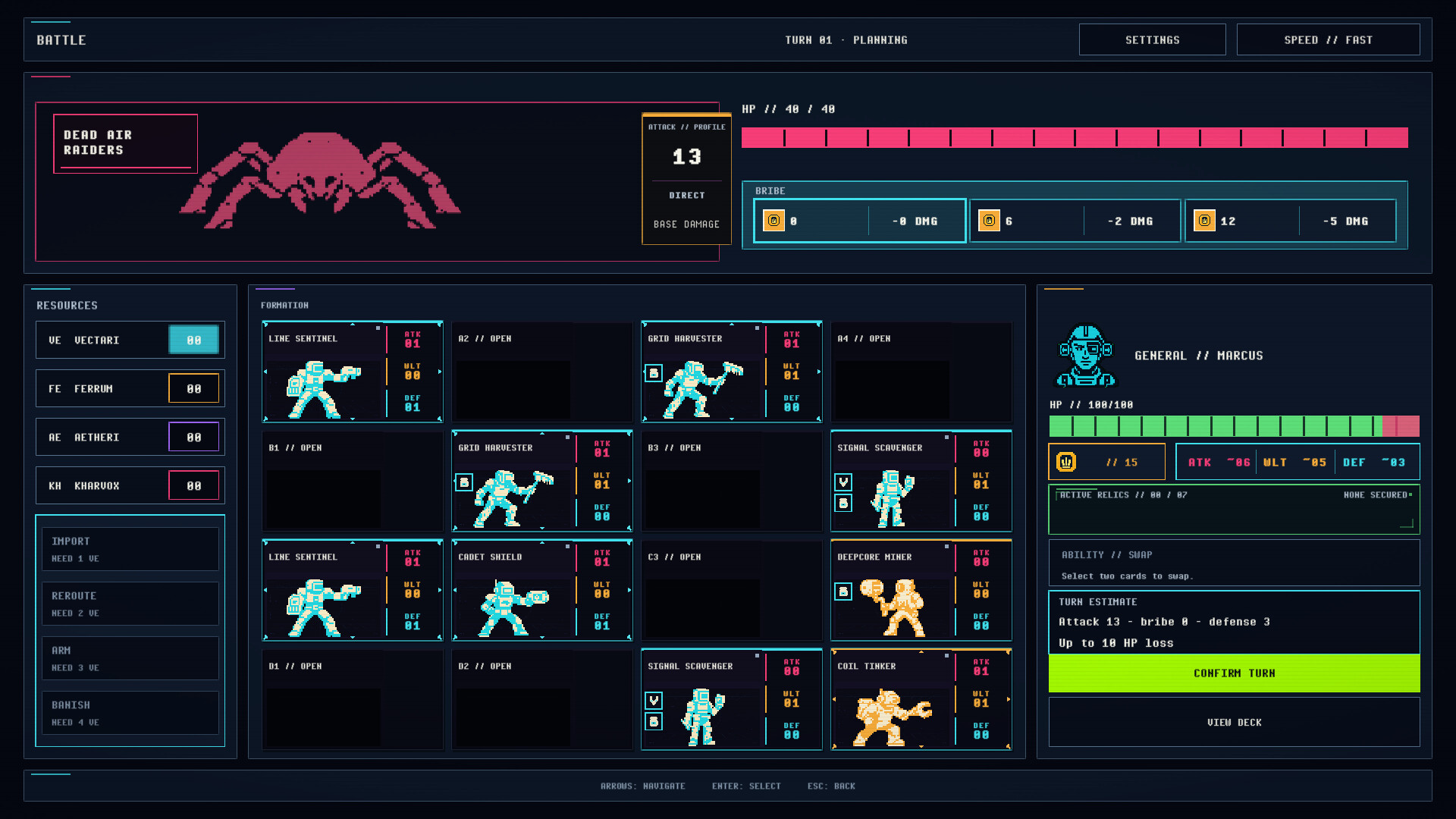Screen dimensions: 1456x819
Task: Click the Deepcore Miner unit sprite
Action: pos(893,607)
